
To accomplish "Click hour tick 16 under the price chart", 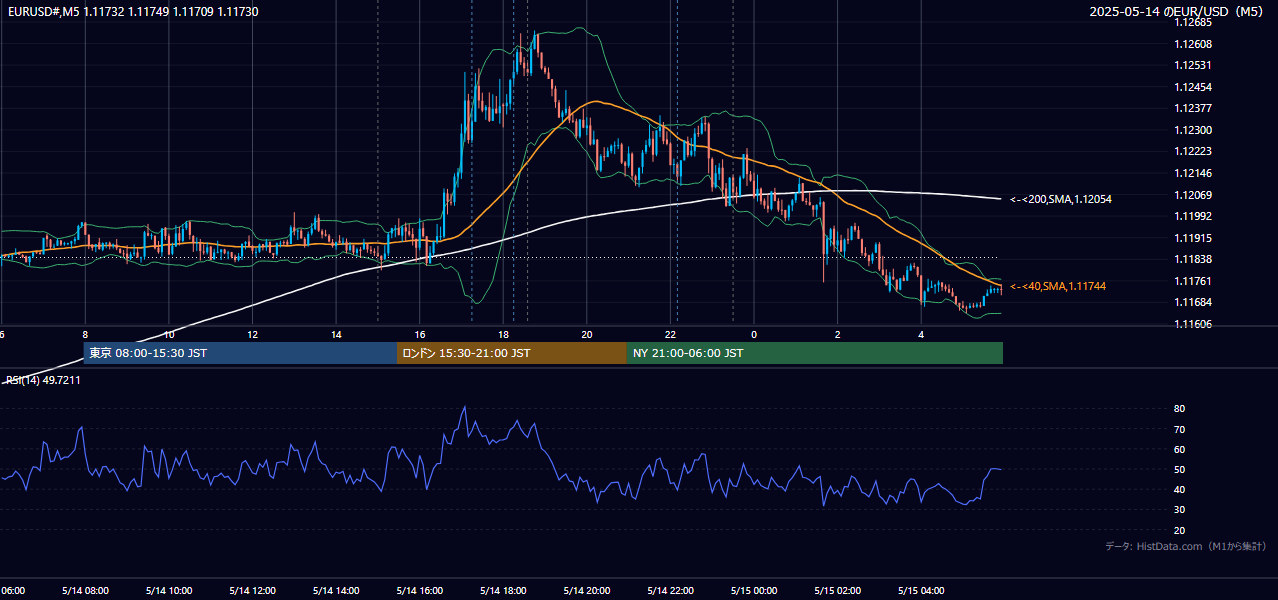I will 420,334.
